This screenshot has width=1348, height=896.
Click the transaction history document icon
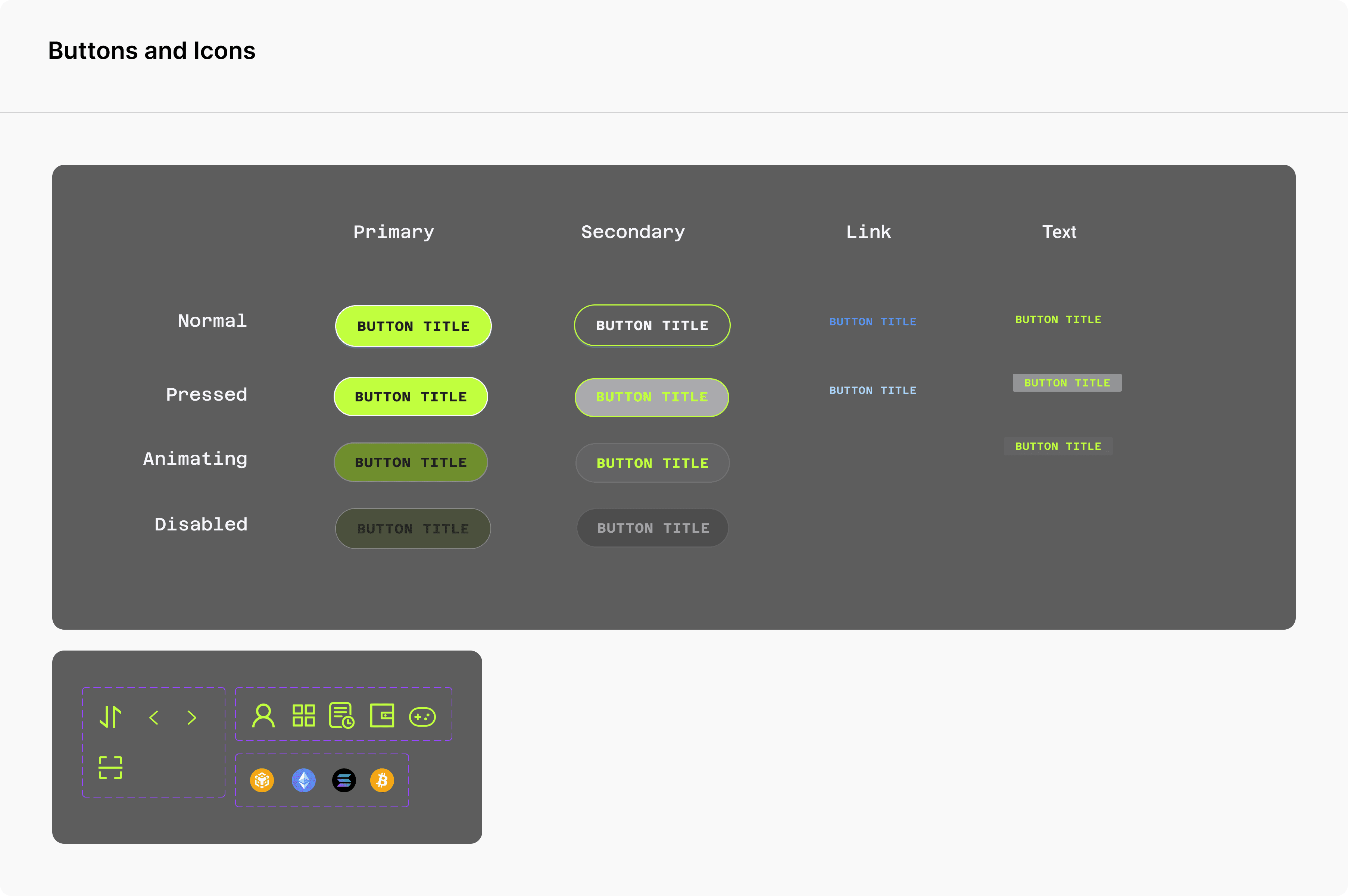[342, 715]
